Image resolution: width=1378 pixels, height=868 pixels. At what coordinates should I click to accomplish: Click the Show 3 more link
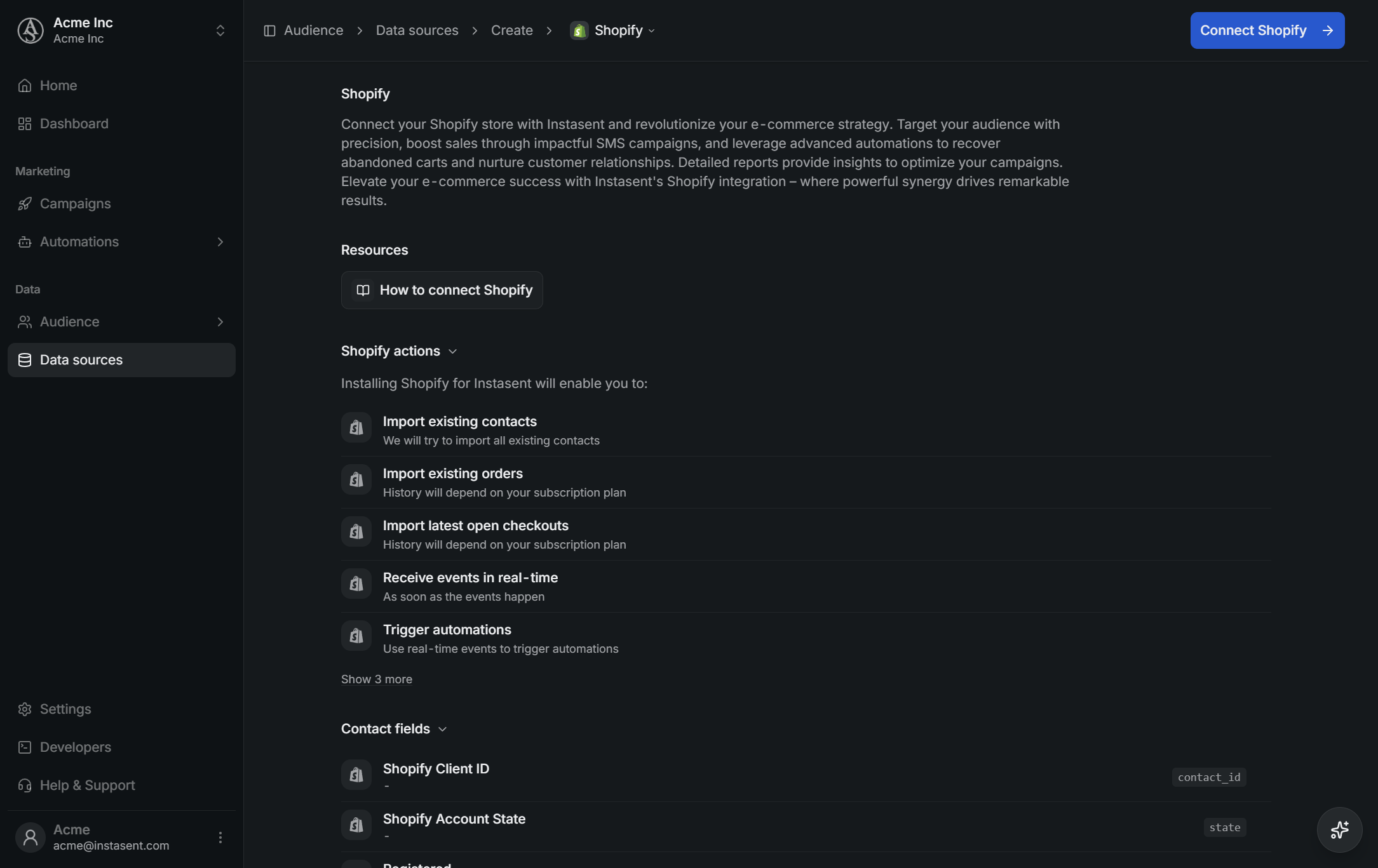[x=377, y=679]
